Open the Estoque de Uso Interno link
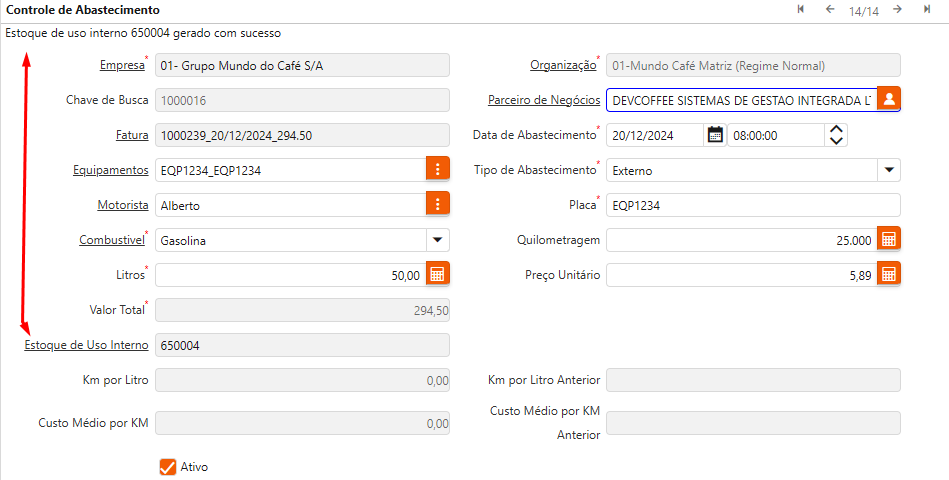 click(86, 345)
